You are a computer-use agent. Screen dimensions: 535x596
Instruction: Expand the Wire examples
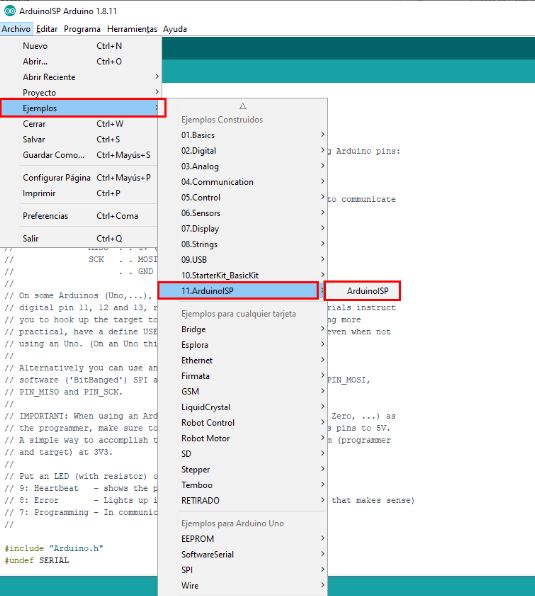coord(242,586)
